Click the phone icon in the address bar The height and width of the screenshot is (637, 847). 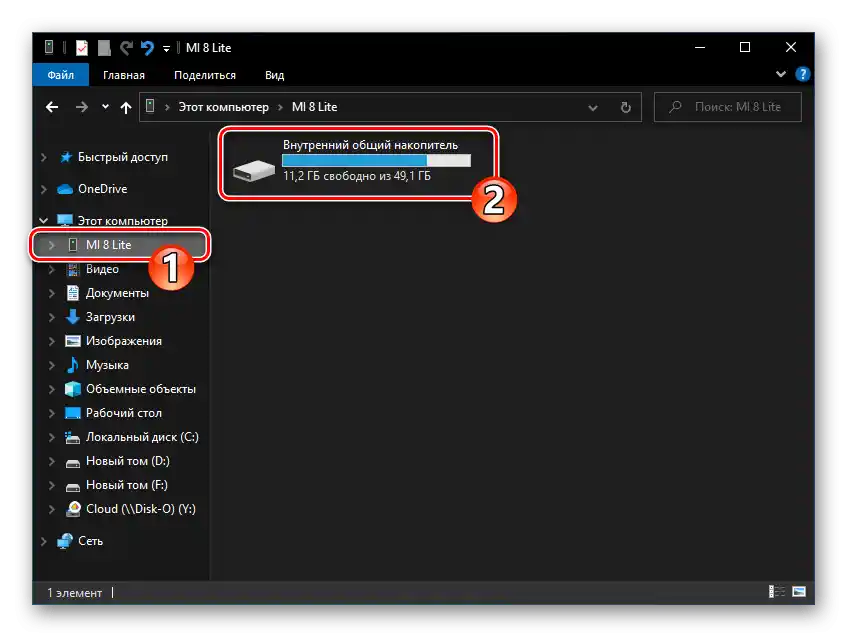tap(150, 106)
